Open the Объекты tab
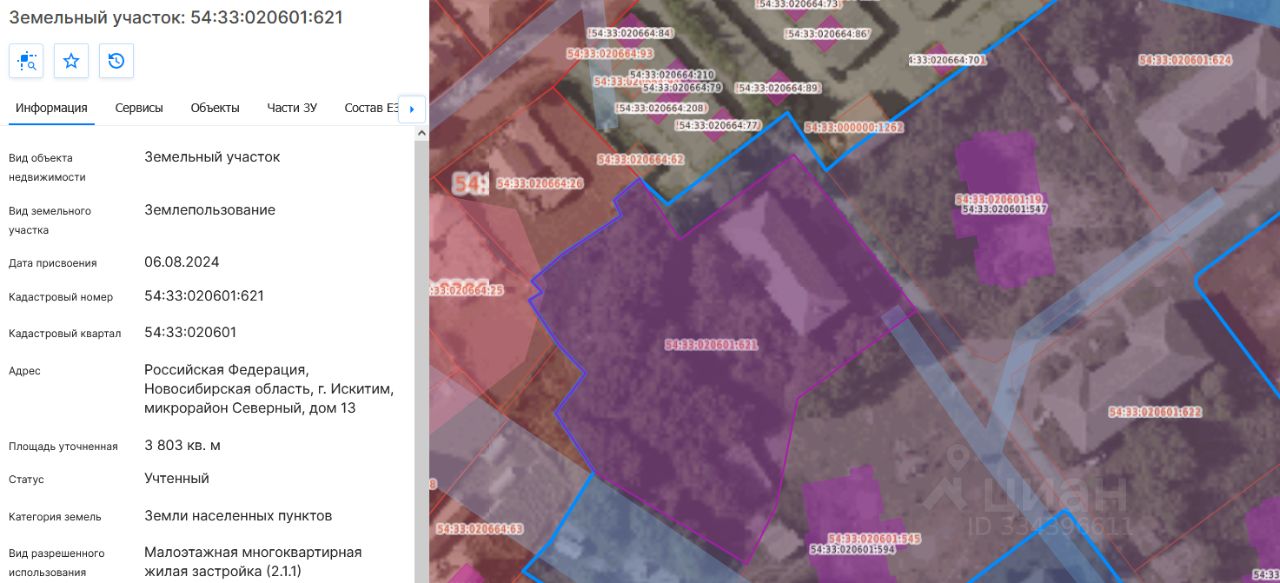This screenshot has width=1280, height=583. pyautogui.click(x=215, y=108)
